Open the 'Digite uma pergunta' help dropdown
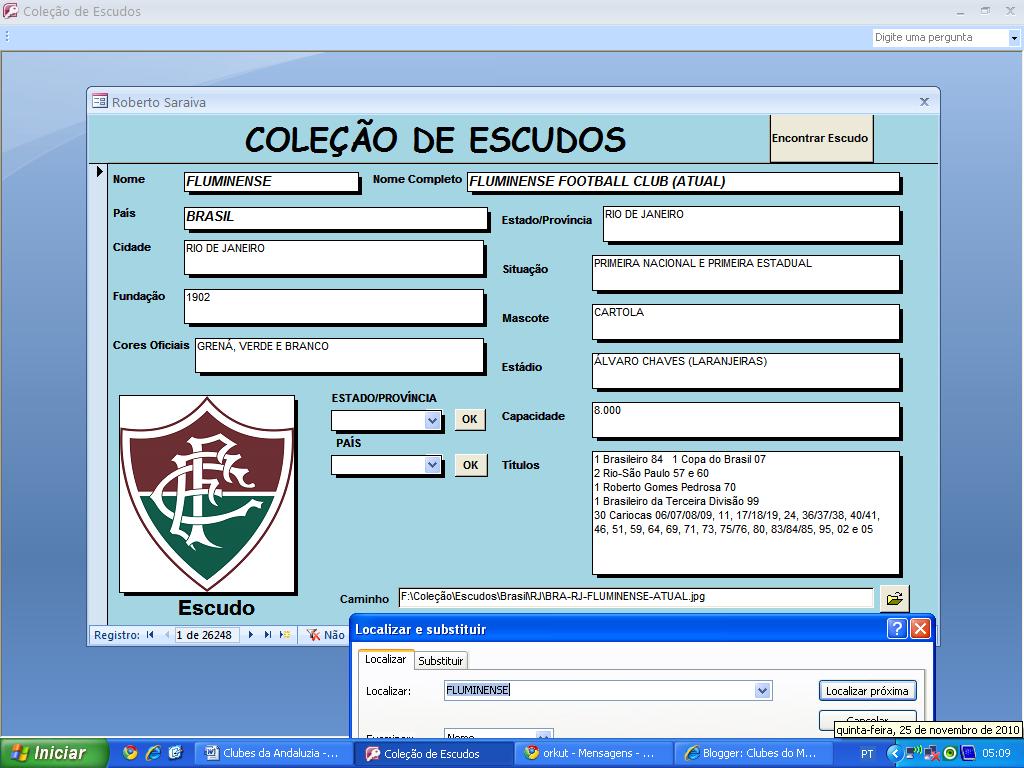The height and width of the screenshot is (768, 1024). (x=1013, y=38)
